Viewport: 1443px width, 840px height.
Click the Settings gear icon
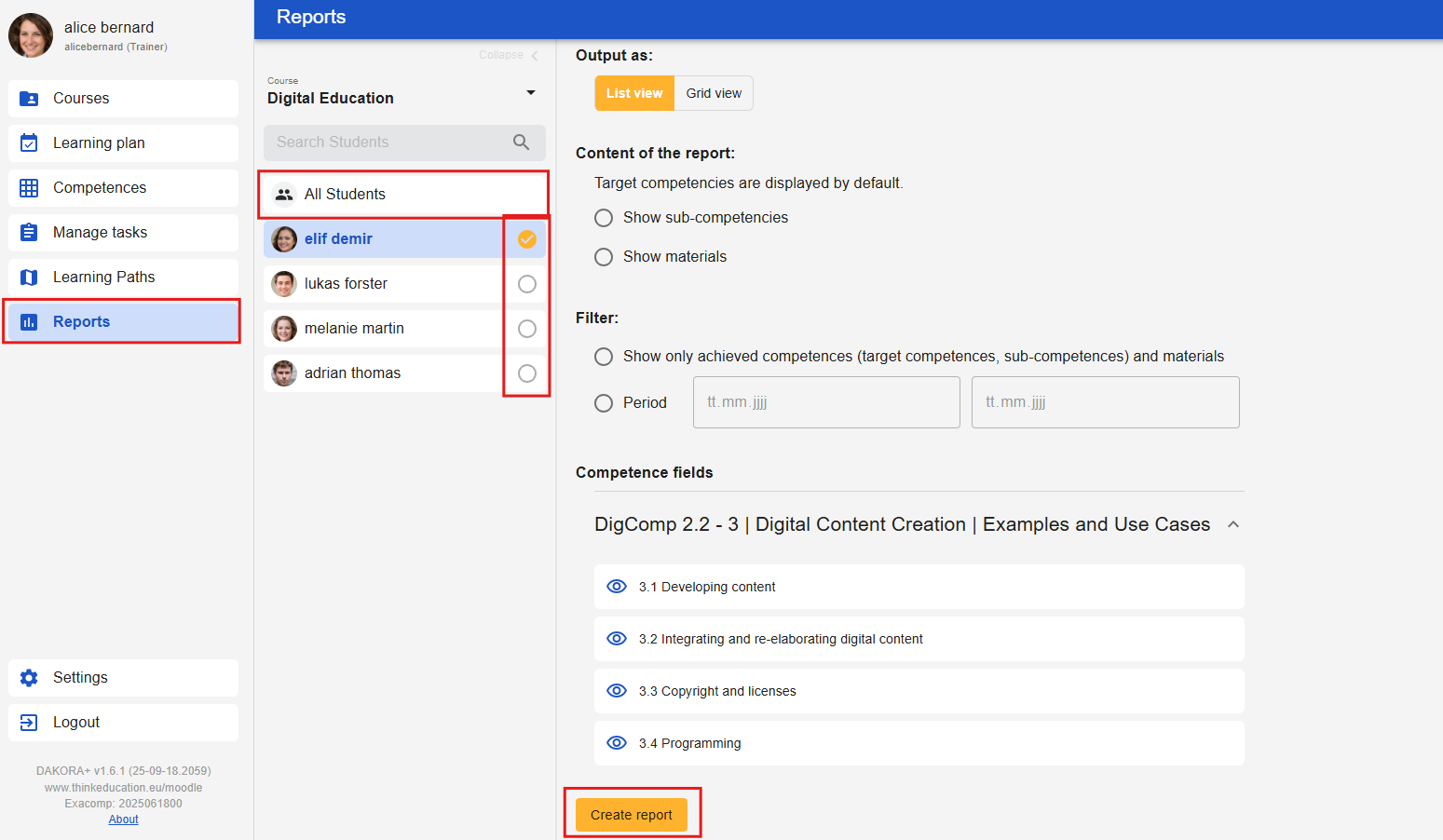point(29,678)
